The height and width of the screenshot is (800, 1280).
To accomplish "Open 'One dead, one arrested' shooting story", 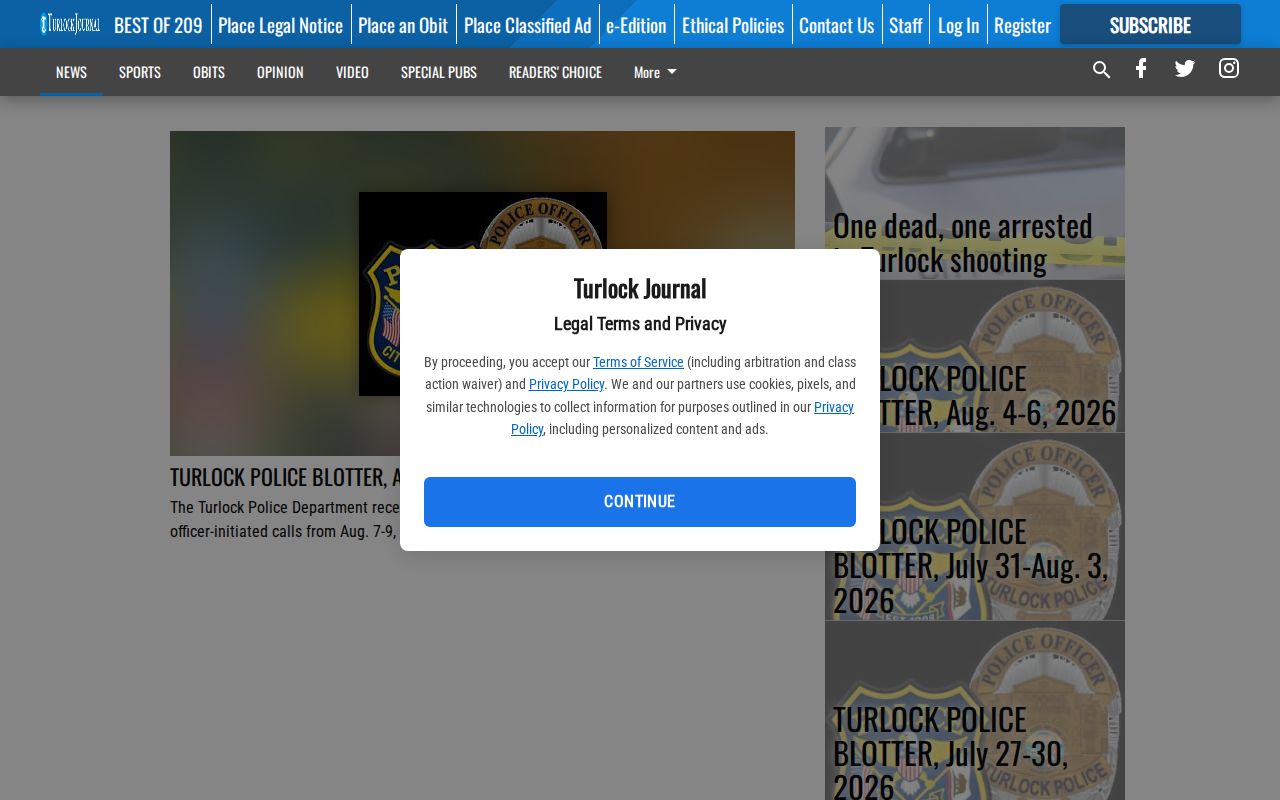I will pos(975,203).
